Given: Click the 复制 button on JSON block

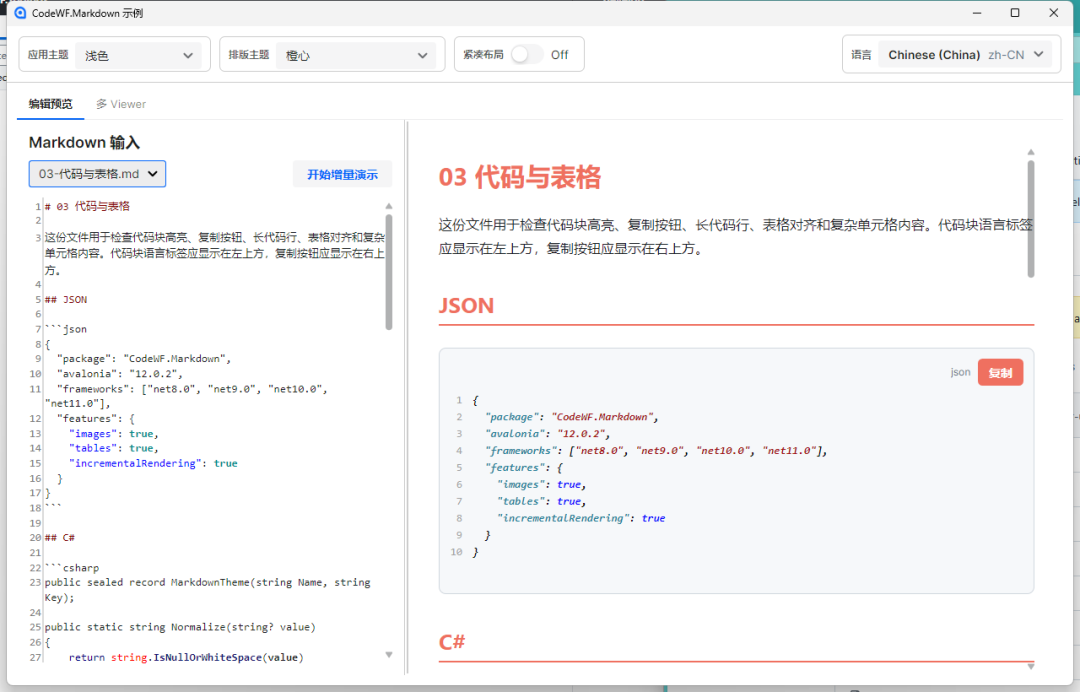Looking at the screenshot, I should pyautogui.click(x=1000, y=373).
